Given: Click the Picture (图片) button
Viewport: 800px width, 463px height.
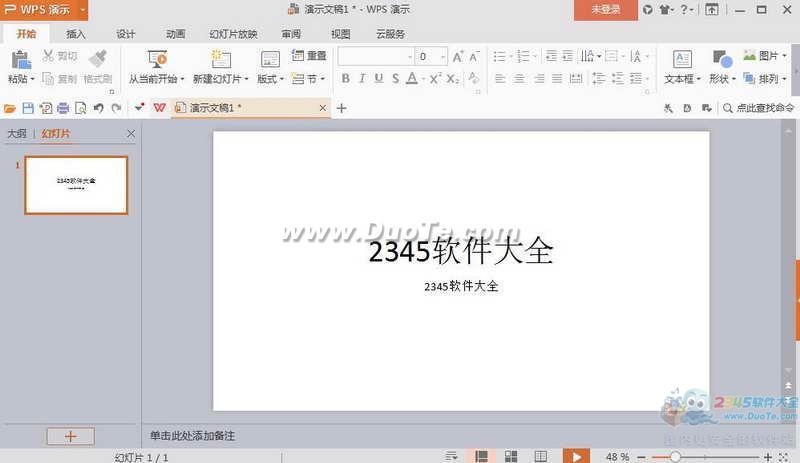Looking at the screenshot, I should 765,55.
